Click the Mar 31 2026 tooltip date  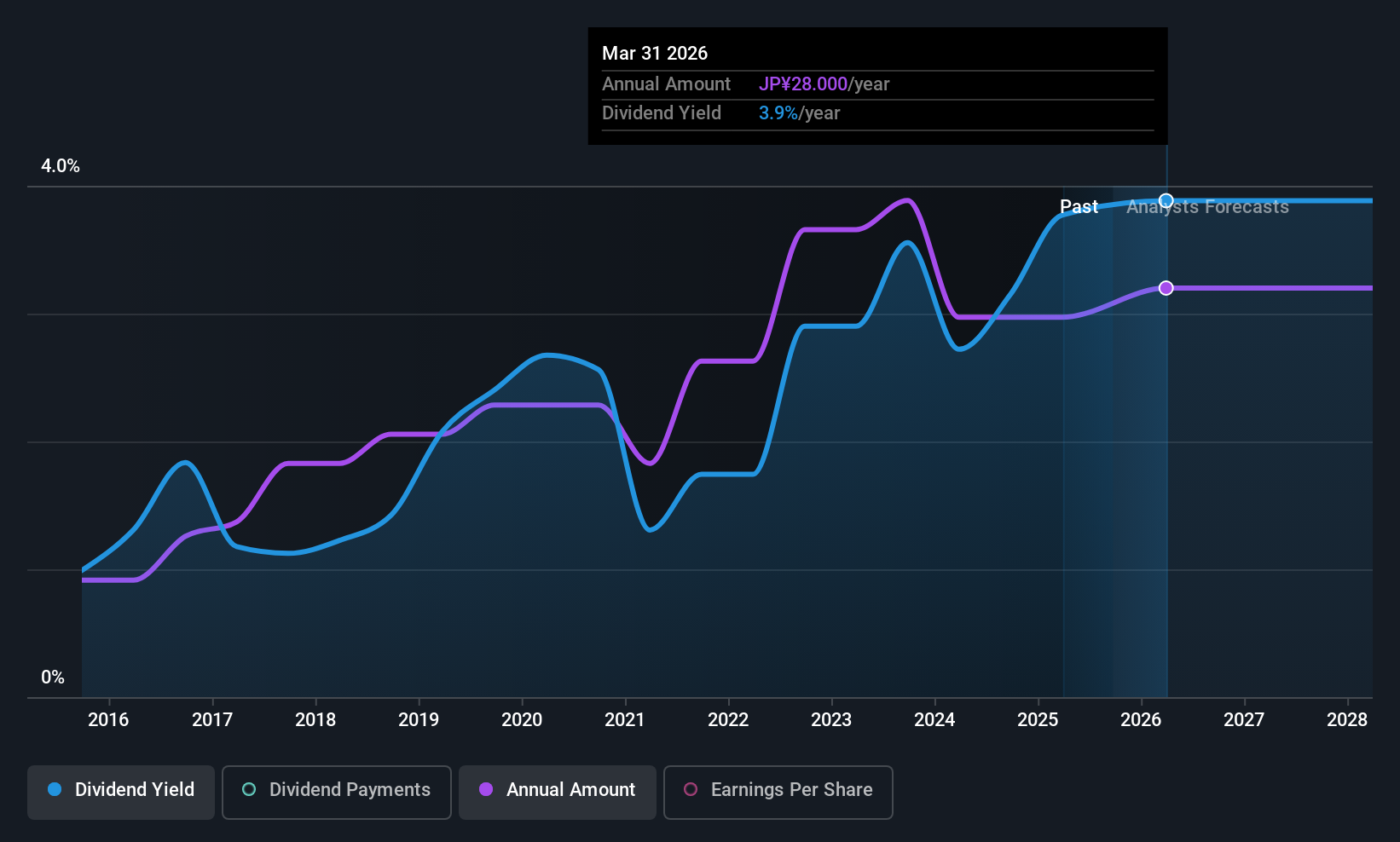655,53
